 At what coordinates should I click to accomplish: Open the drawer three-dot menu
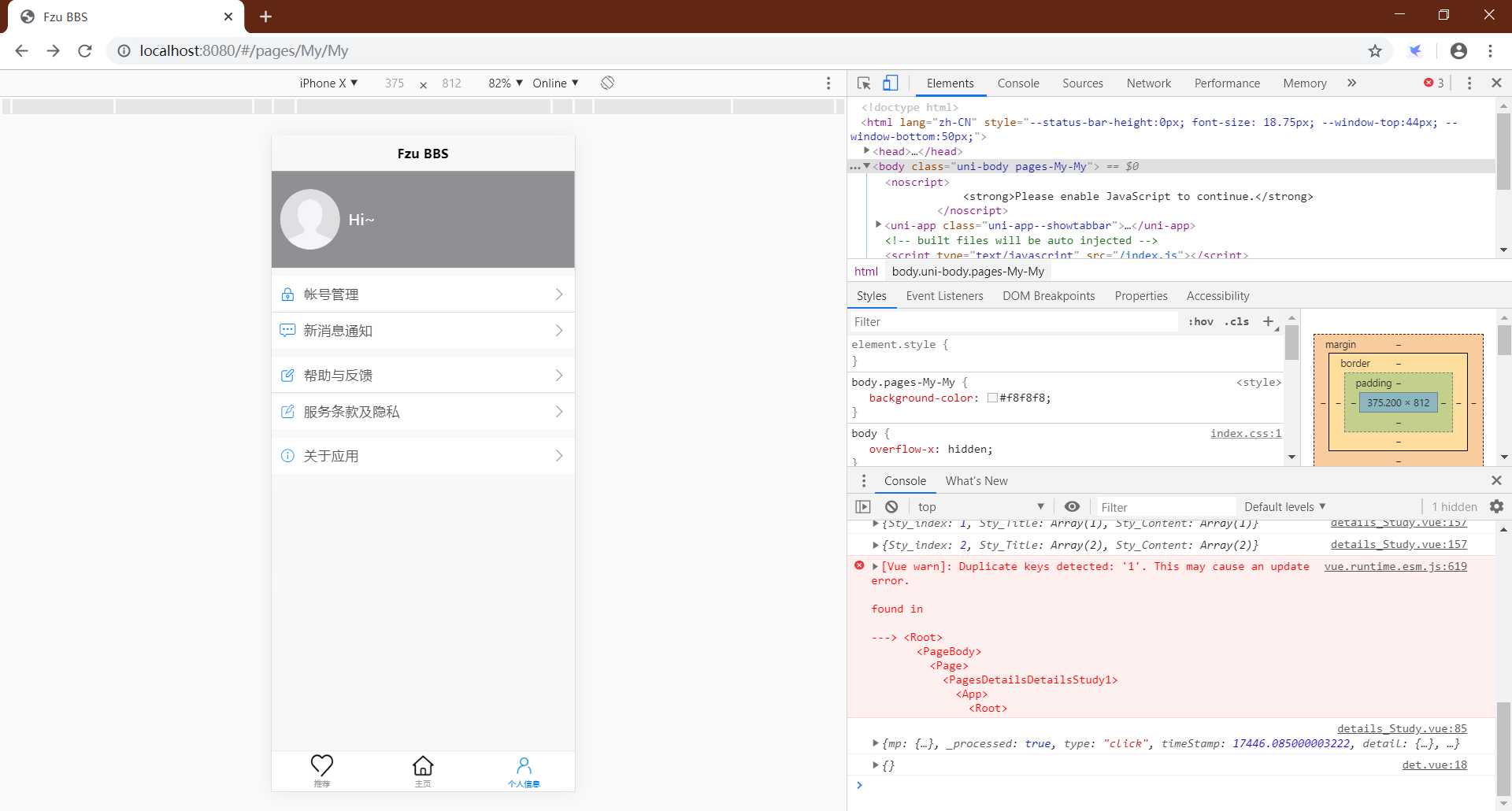pyautogui.click(x=864, y=480)
